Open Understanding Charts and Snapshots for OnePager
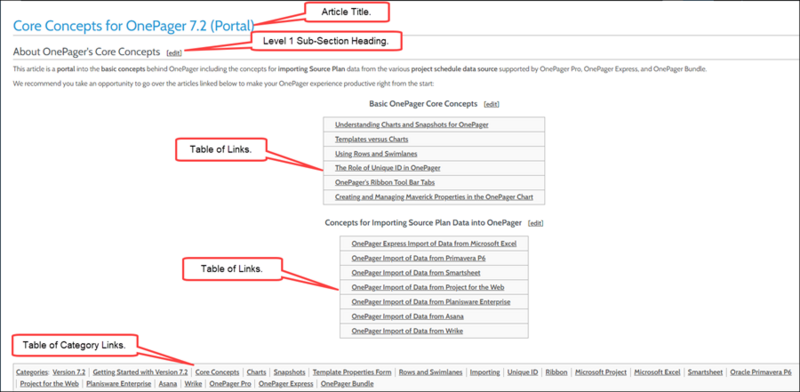This screenshot has height=392, width=800. click(412, 125)
